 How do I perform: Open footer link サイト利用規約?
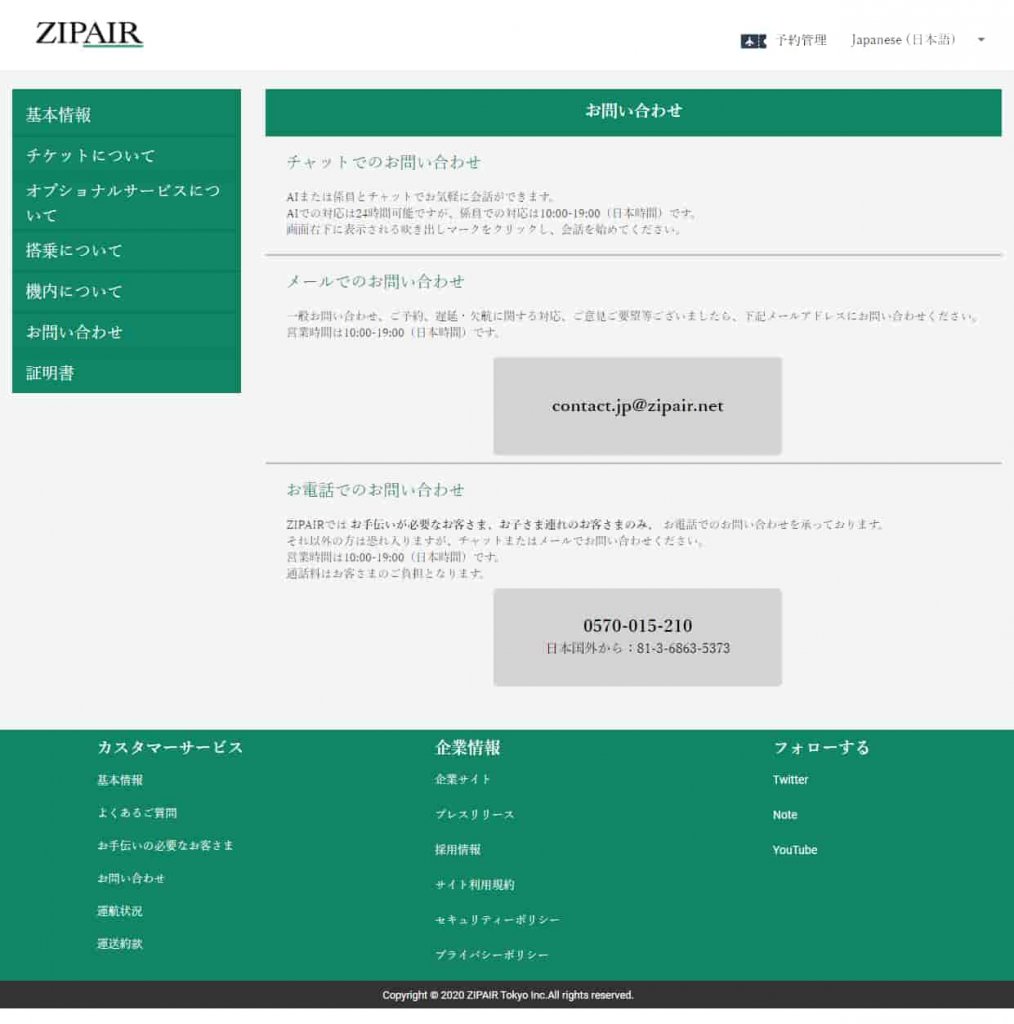(x=475, y=885)
